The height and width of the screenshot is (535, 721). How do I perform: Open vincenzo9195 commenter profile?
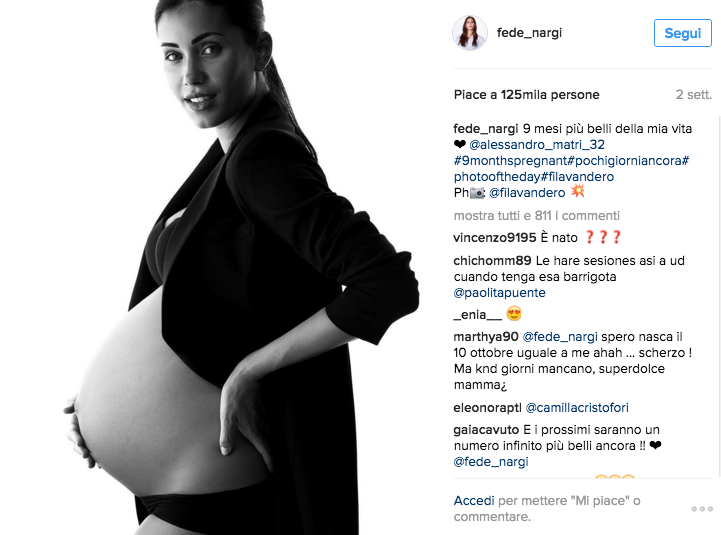click(x=495, y=238)
